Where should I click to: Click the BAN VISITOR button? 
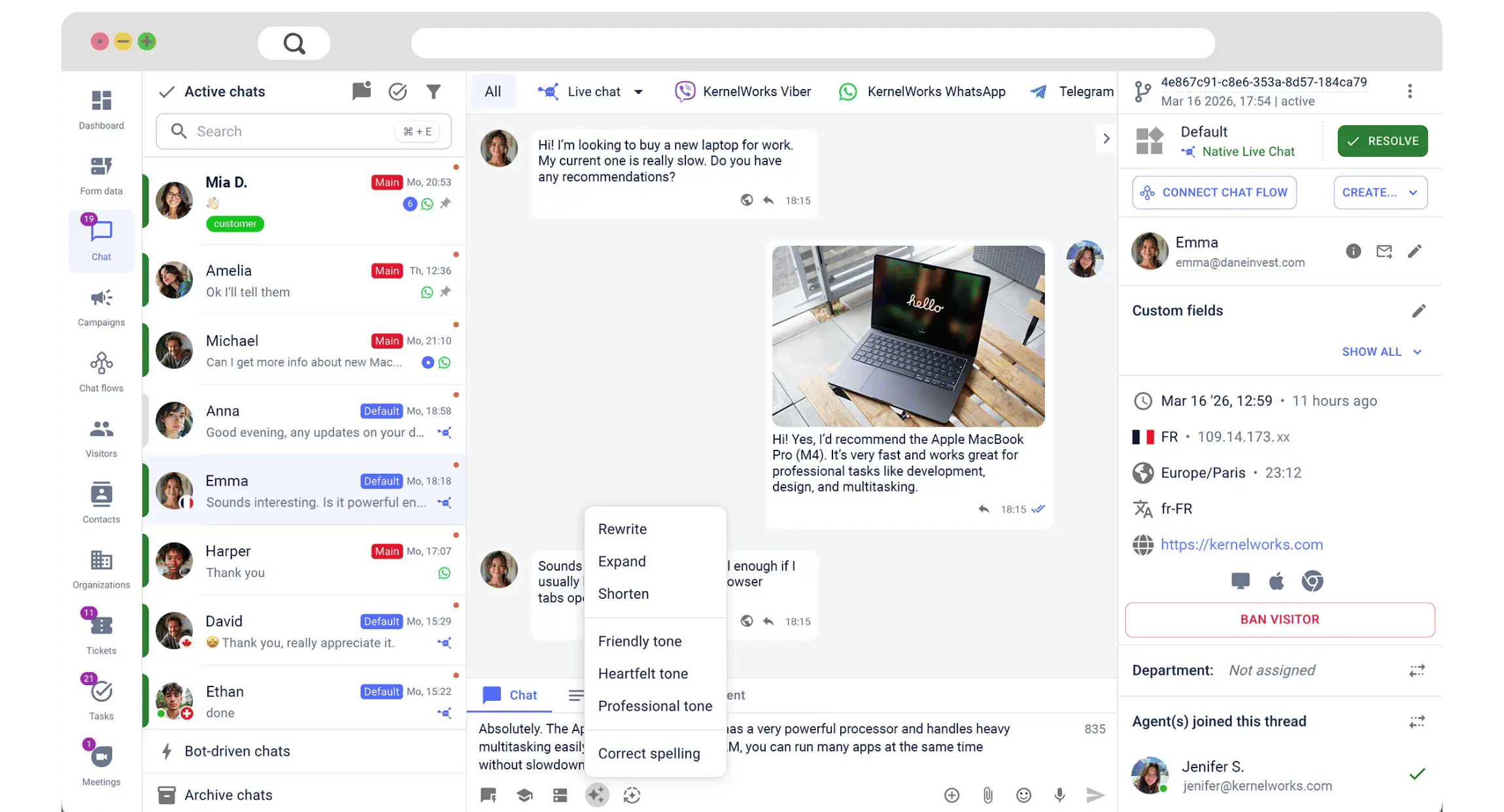(x=1280, y=619)
